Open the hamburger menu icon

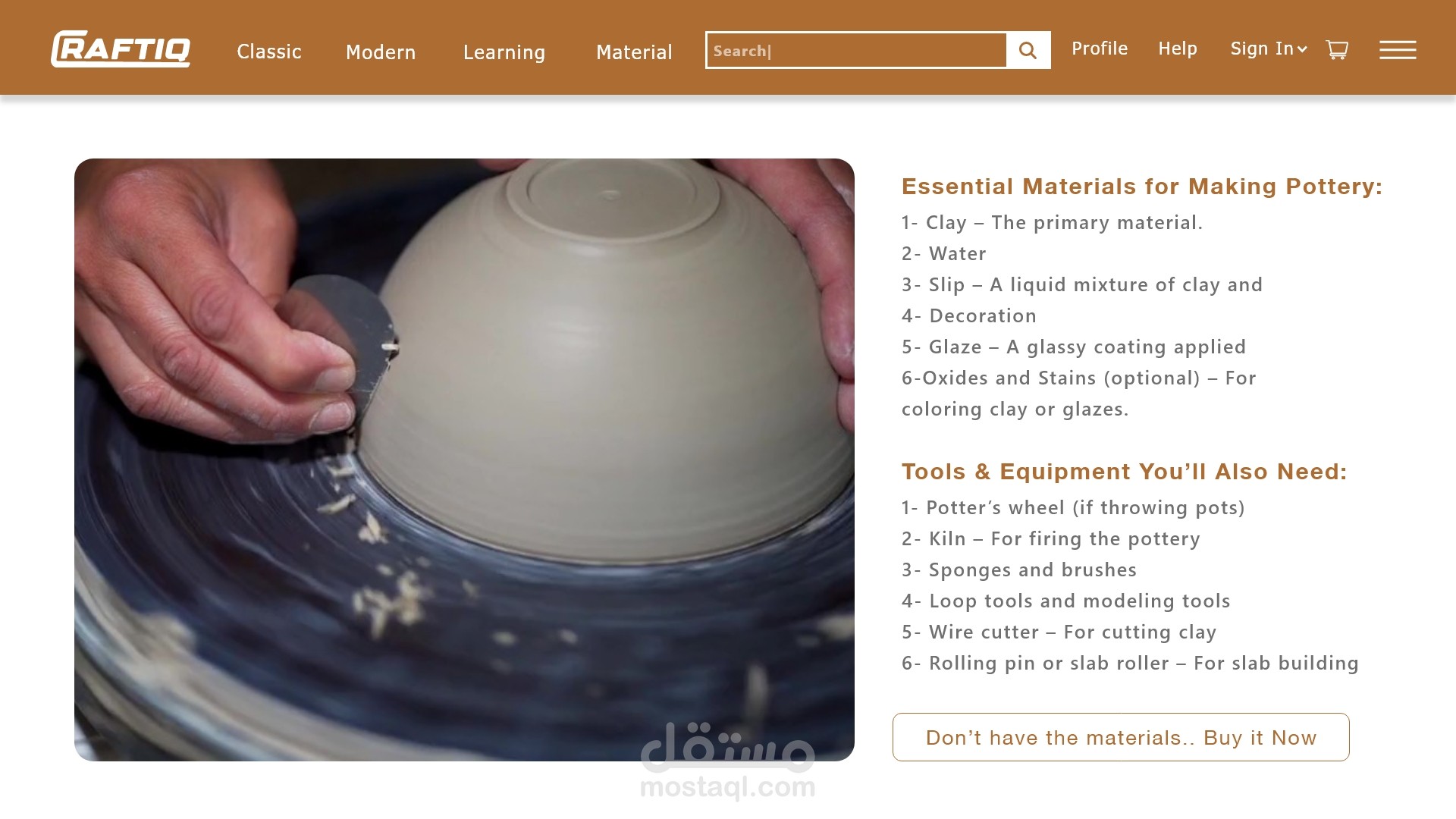tap(1398, 50)
